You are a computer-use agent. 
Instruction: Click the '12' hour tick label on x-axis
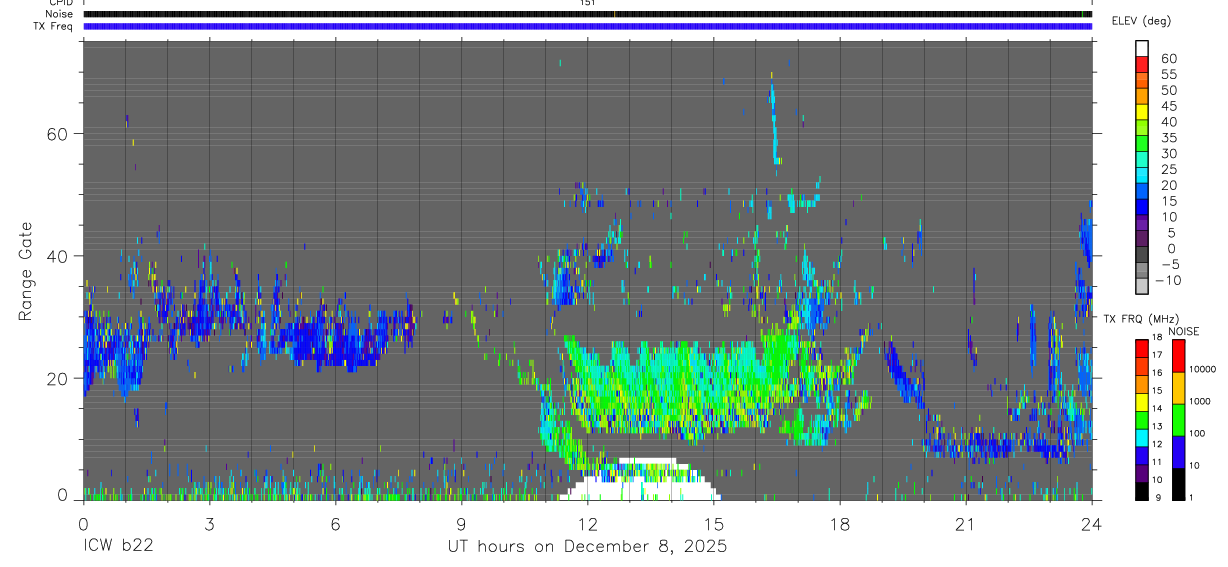coord(588,523)
